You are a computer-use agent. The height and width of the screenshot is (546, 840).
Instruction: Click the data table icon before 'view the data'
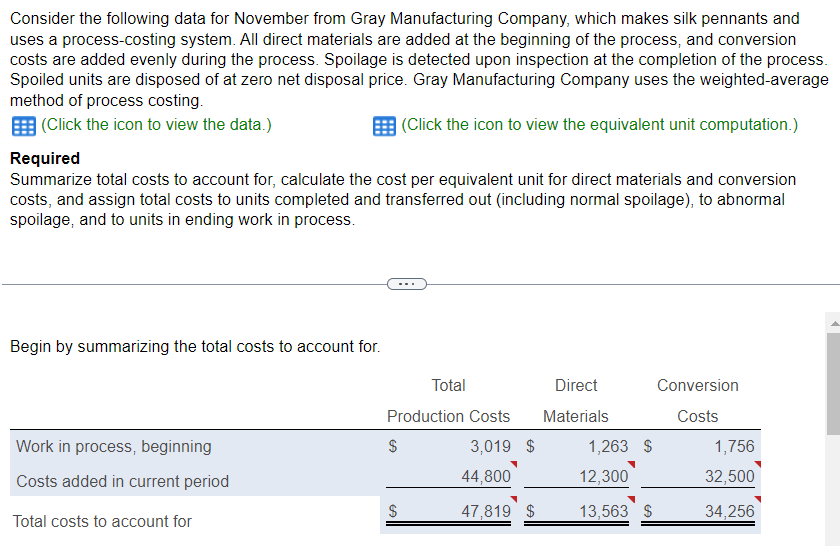pos(22,126)
